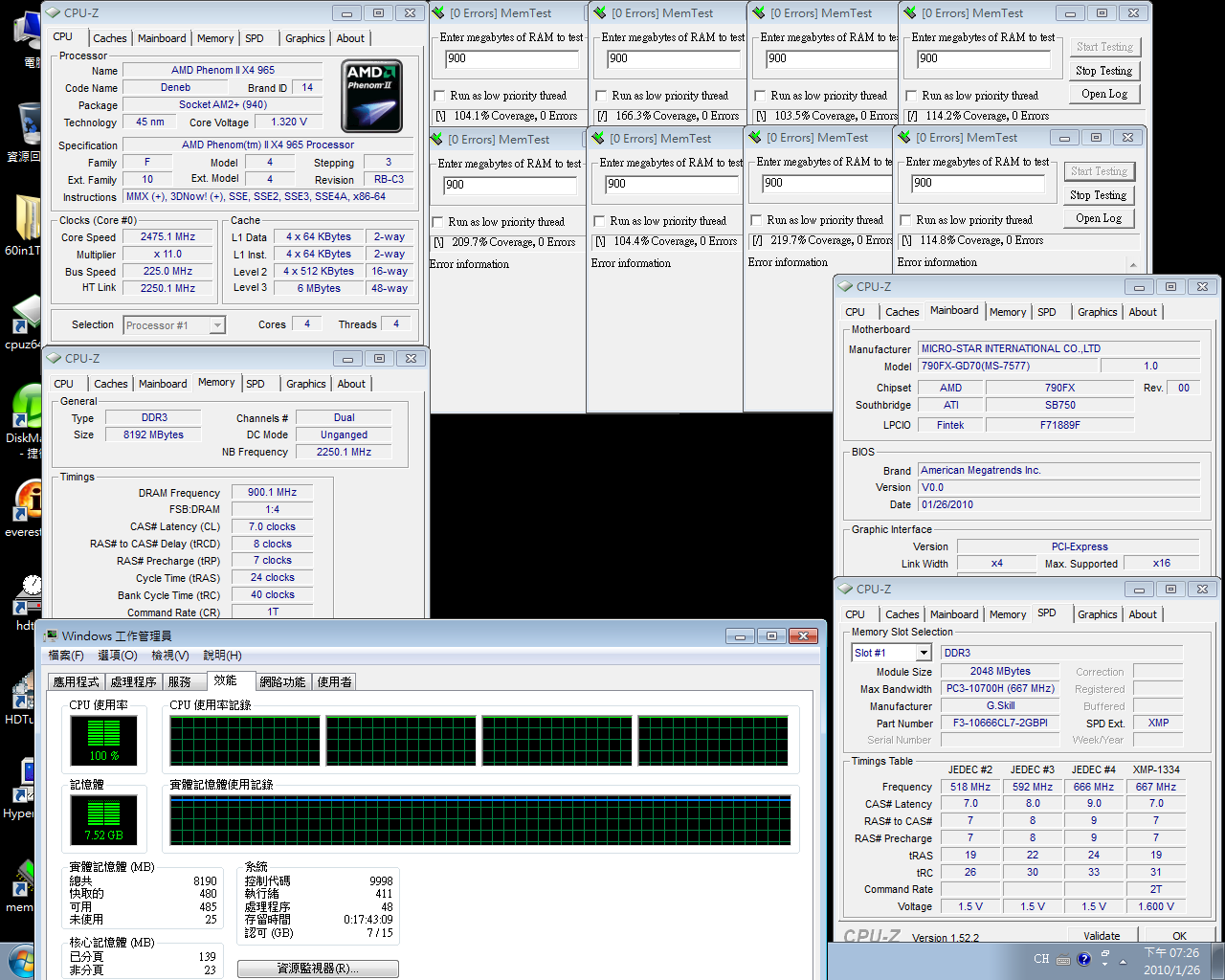Click title icon of MemTest at 114.2% Coverage

tap(910, 12)
